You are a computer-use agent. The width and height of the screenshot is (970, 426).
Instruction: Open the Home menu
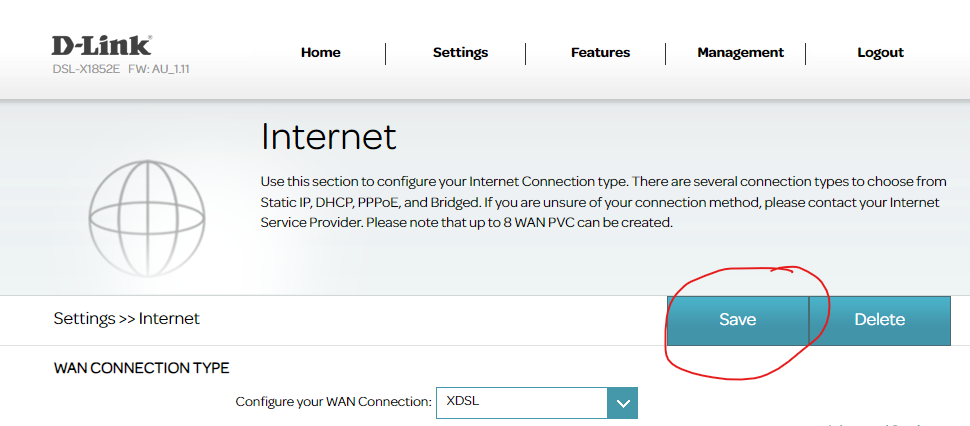point(320,53)
